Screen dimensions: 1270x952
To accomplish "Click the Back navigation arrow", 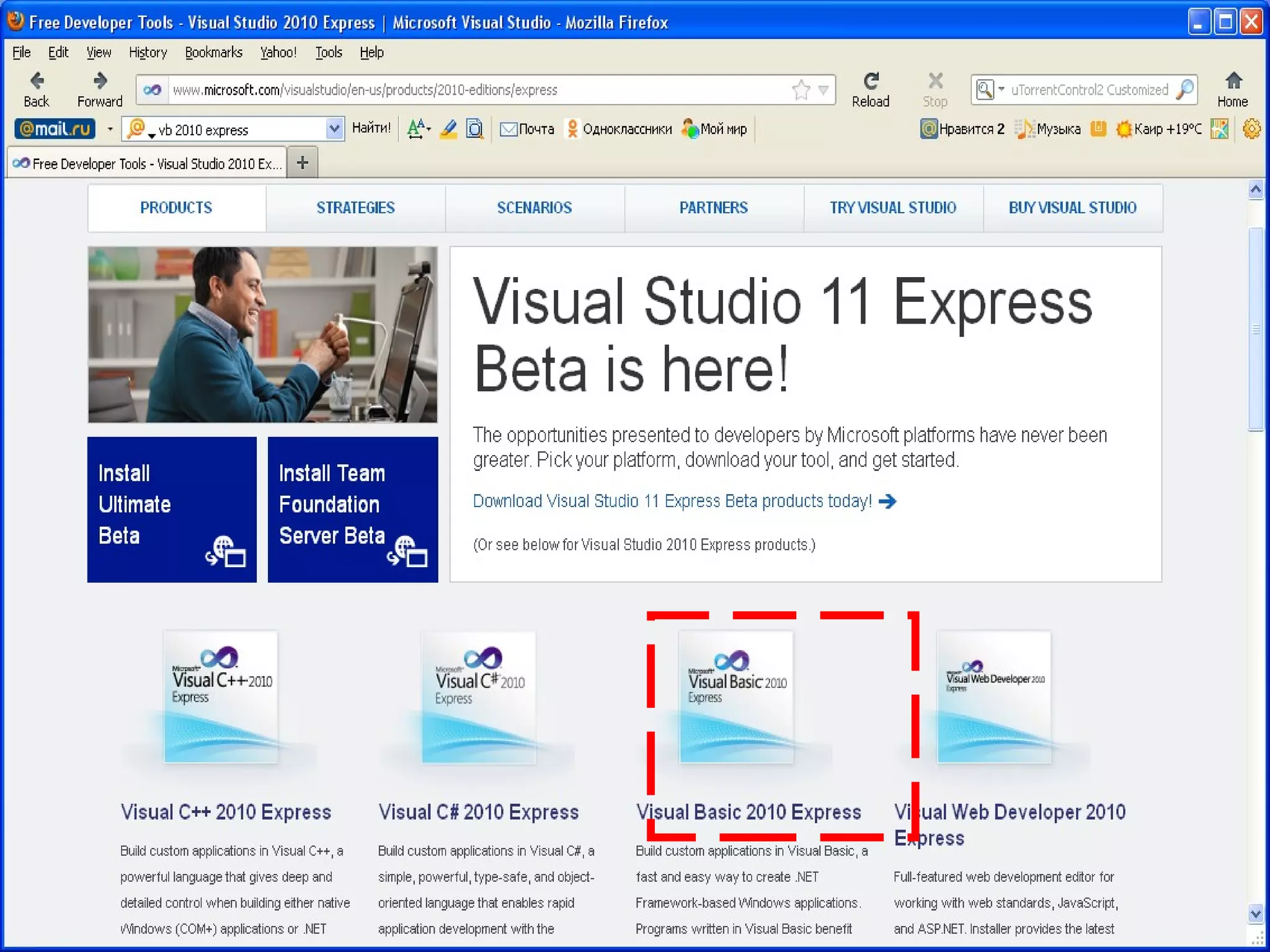I will [37, 81].
